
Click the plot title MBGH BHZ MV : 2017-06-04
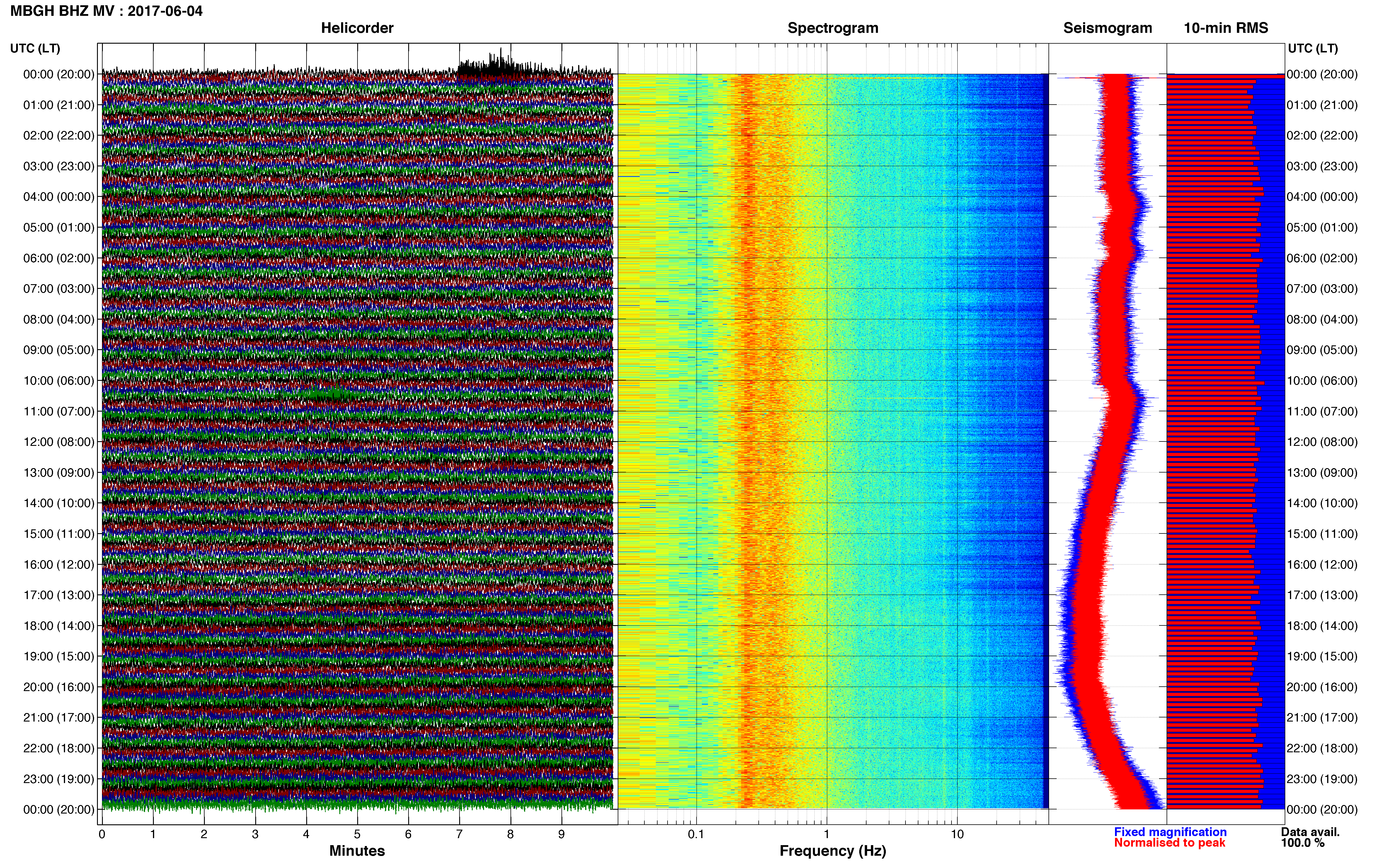point(106,11)
